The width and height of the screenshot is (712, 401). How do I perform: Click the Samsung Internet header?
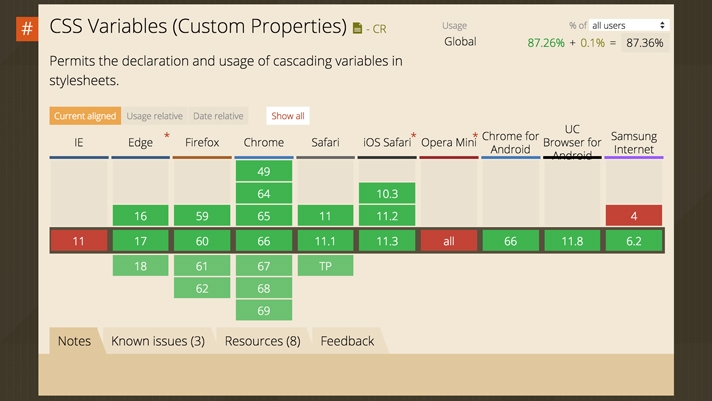[634, 143]
